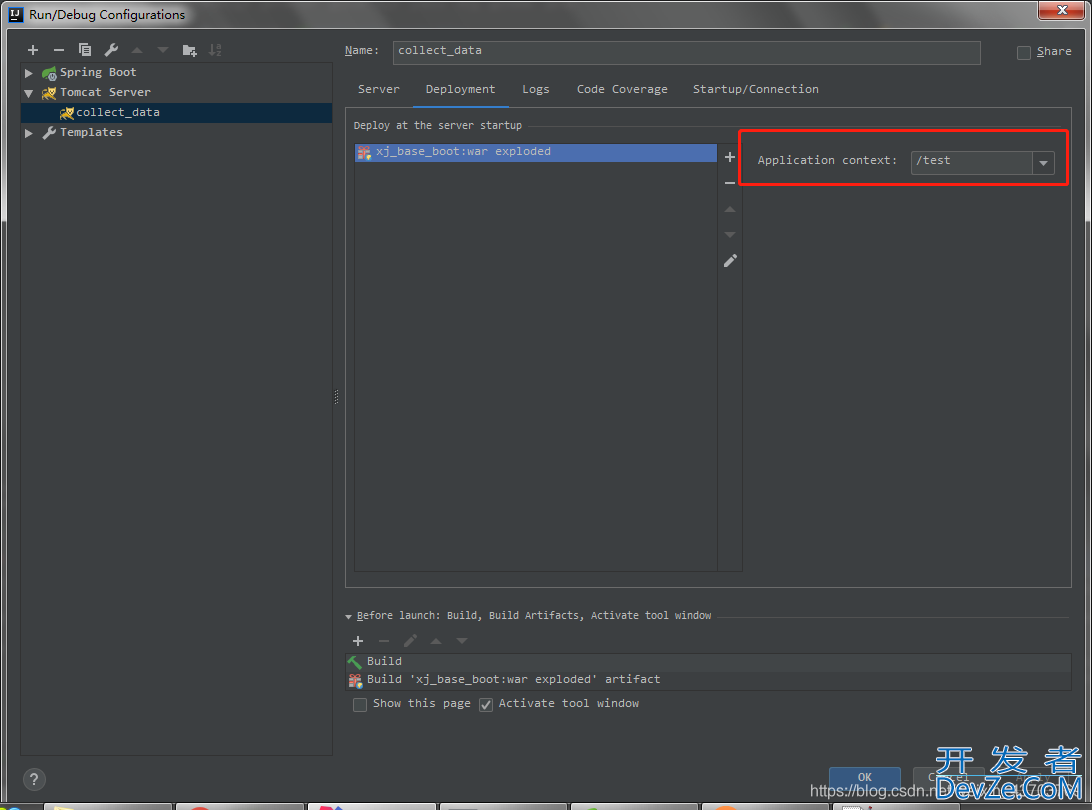The width and height of the screenshot is (1092, 810).
Task: Select Build row in before-launch list
Action: click(x=708, y=662)
